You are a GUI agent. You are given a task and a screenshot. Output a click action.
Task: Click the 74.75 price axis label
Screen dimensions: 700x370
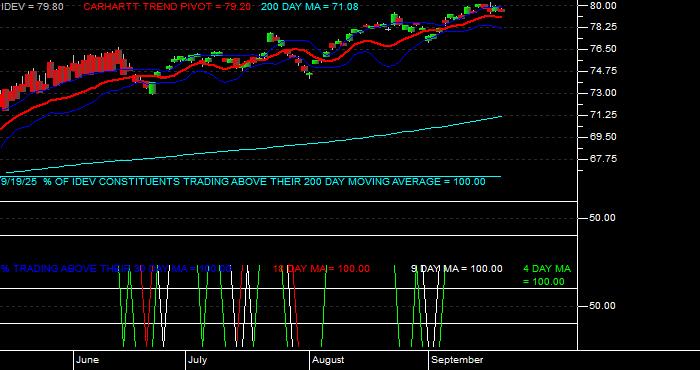(x=603, y=71)
